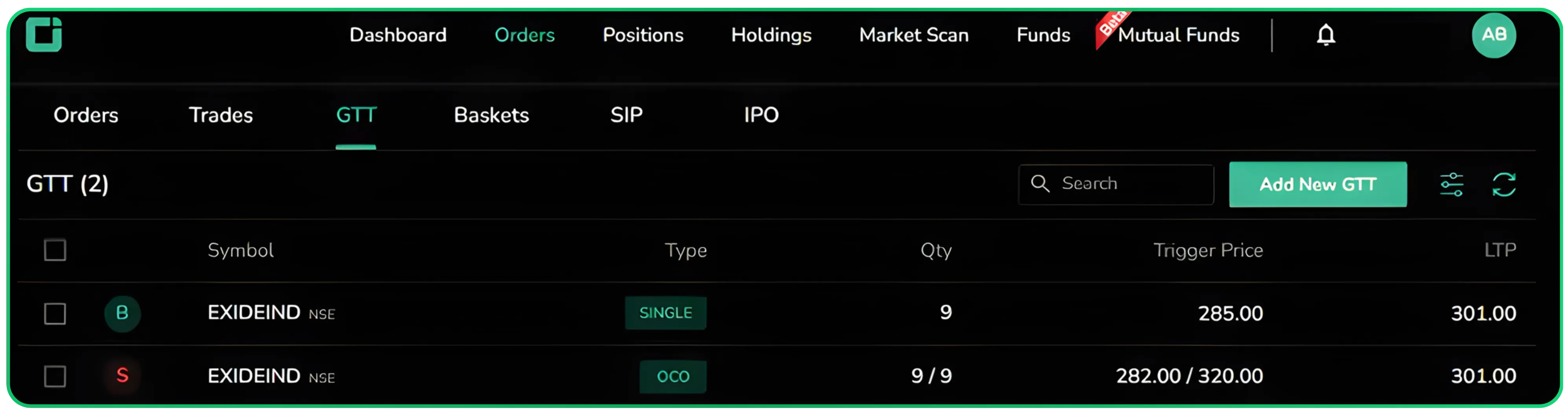
Task: Select the Buy badge on first EXIDEIND row
Action: point(122,313)
